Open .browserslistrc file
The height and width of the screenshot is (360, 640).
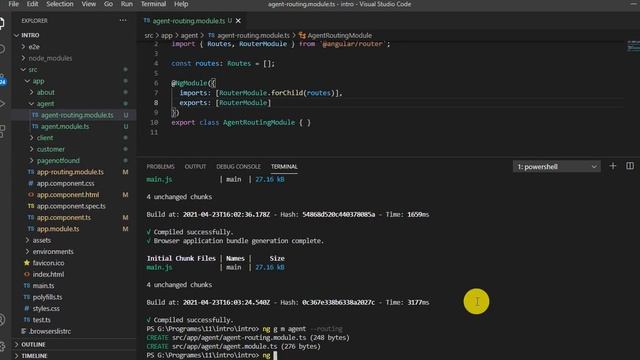(49, 331)
